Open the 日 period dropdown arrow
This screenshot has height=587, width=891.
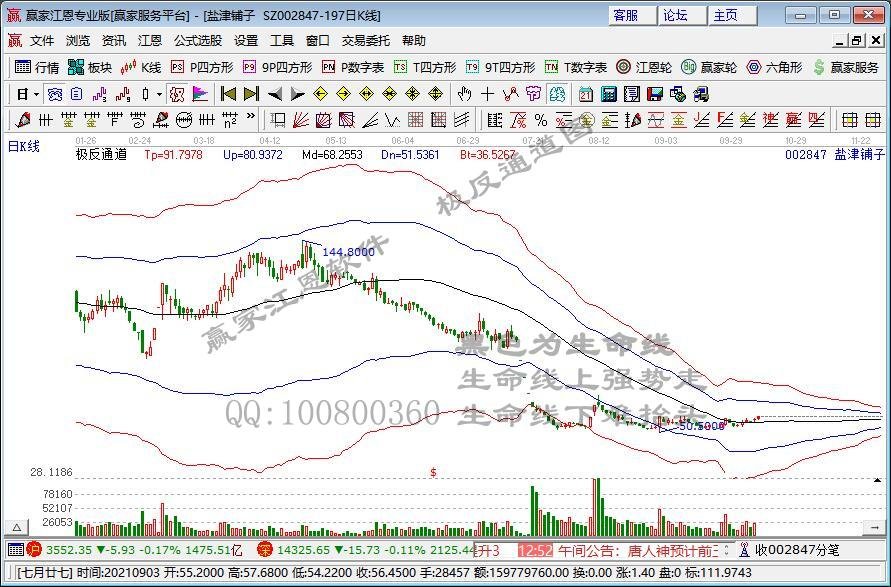(36, 94)
